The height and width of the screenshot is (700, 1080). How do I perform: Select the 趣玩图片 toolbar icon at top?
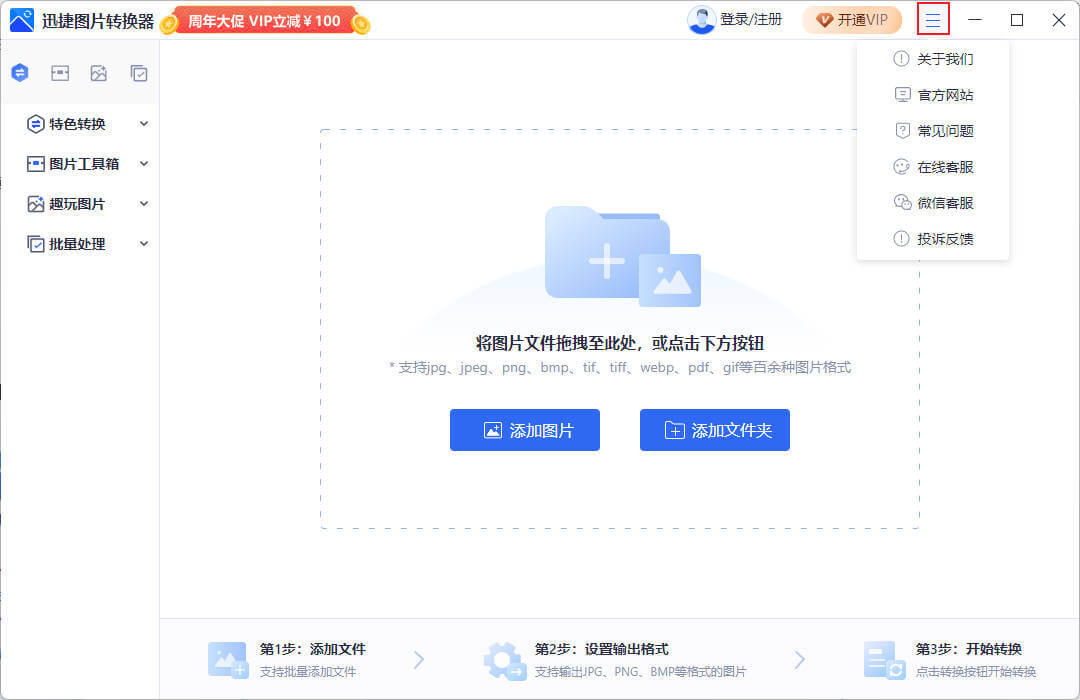click(x=98, y=73)
